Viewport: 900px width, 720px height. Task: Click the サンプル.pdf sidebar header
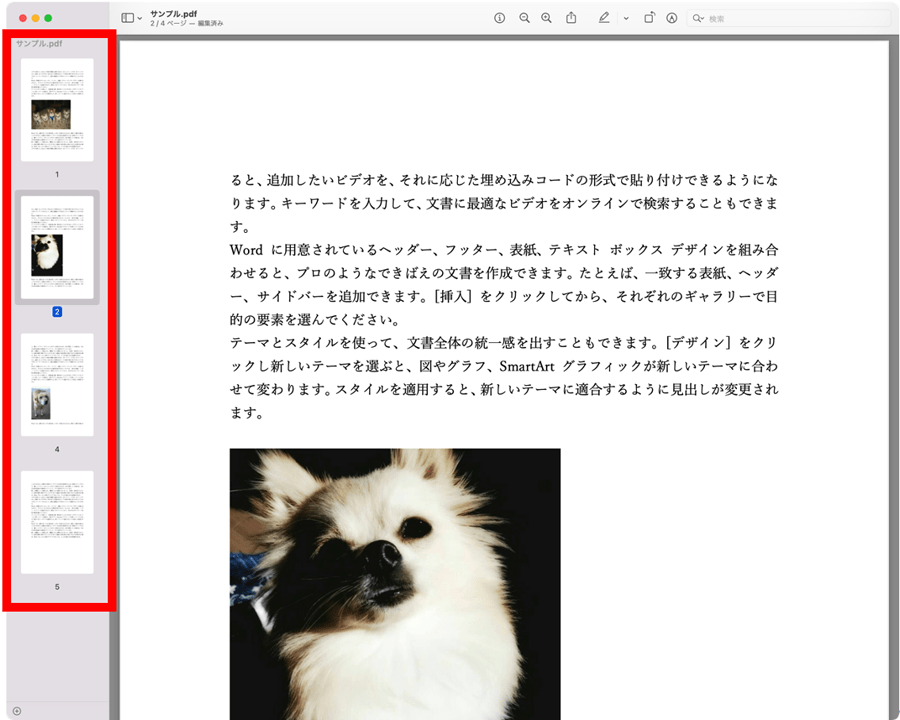(39, 44)
